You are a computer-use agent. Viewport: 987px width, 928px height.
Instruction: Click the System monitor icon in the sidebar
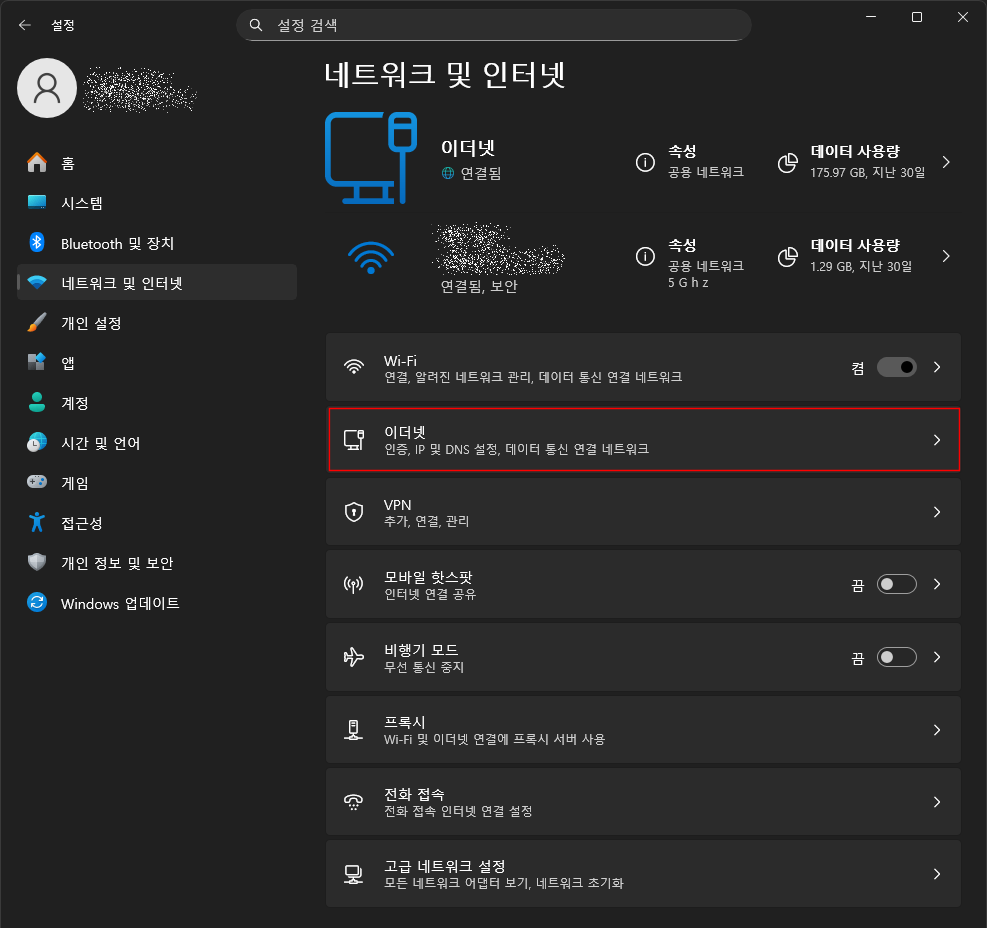(37, 202)
